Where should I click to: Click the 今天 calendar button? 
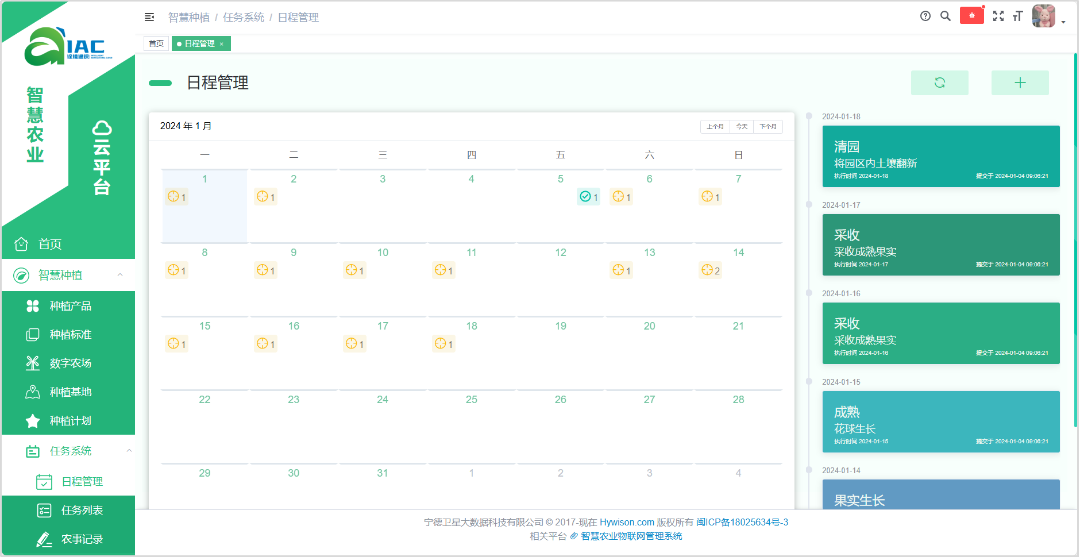[x=741, y=127]
